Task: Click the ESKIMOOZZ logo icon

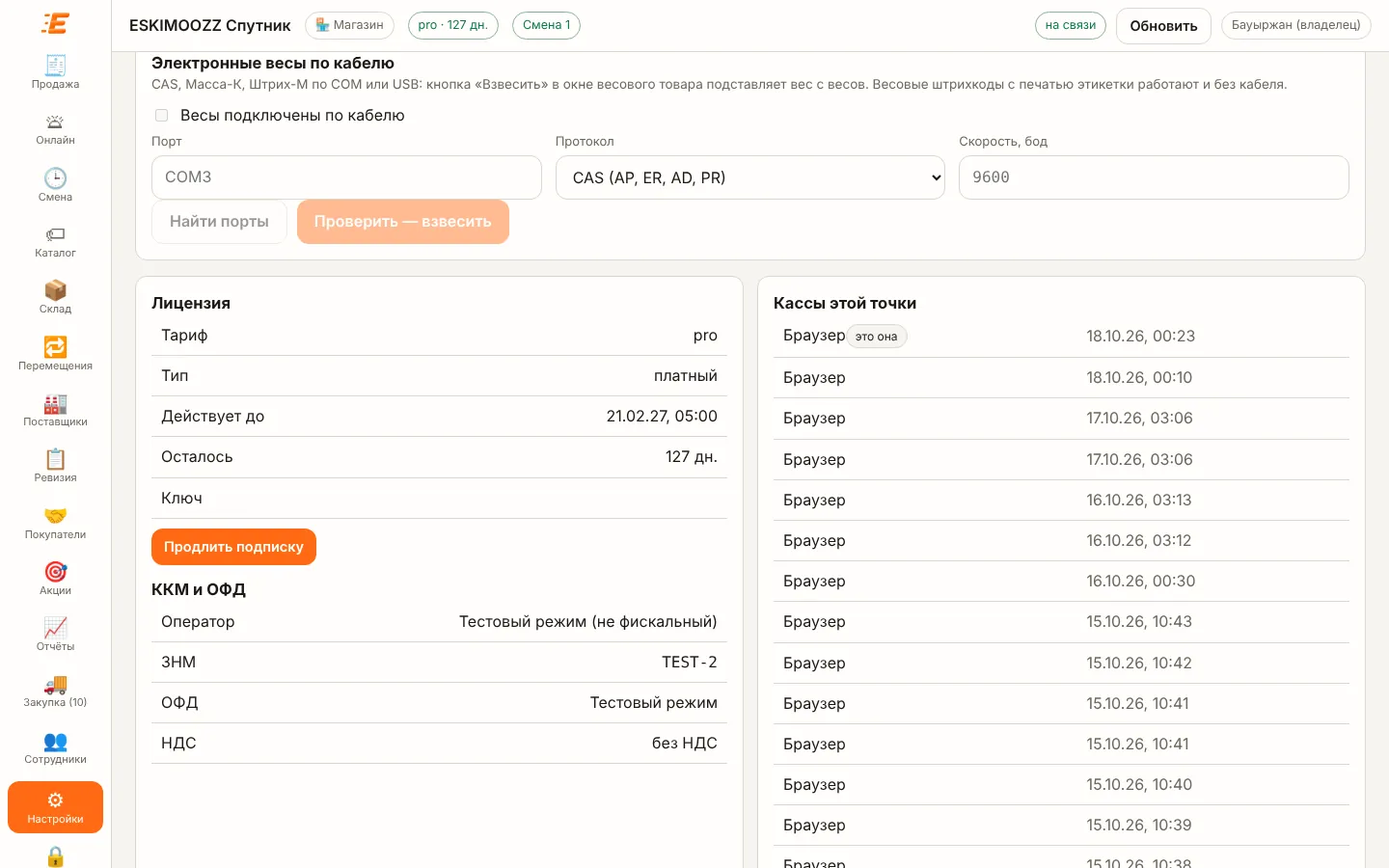Action: pos(55,23)
